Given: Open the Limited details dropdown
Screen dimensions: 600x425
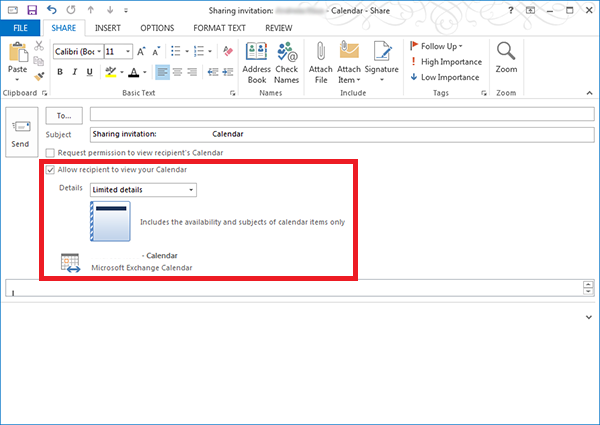Looking at the screenshot, I should [x=143, y=189].
